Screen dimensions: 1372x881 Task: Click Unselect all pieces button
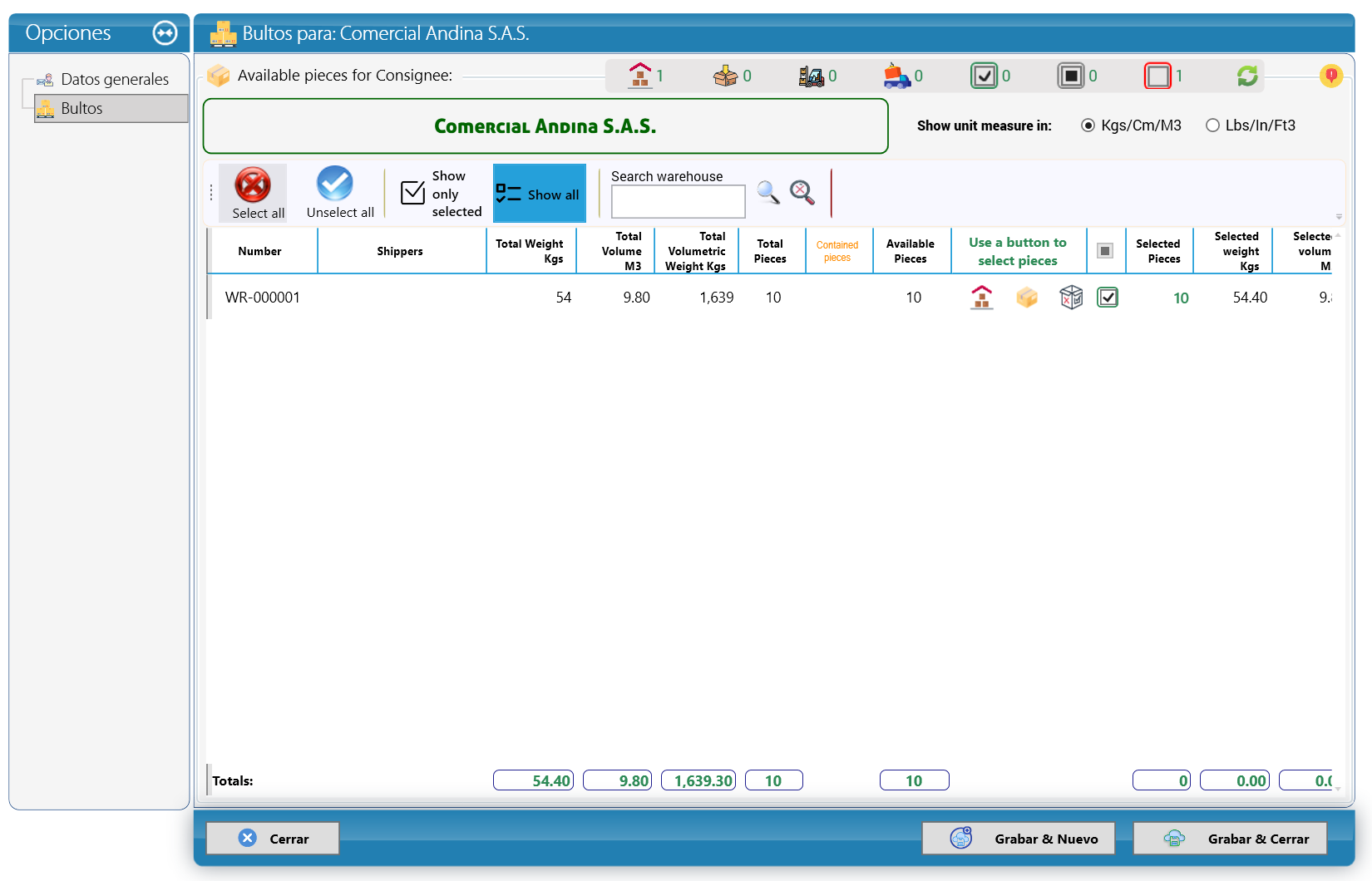pos(339,193)
